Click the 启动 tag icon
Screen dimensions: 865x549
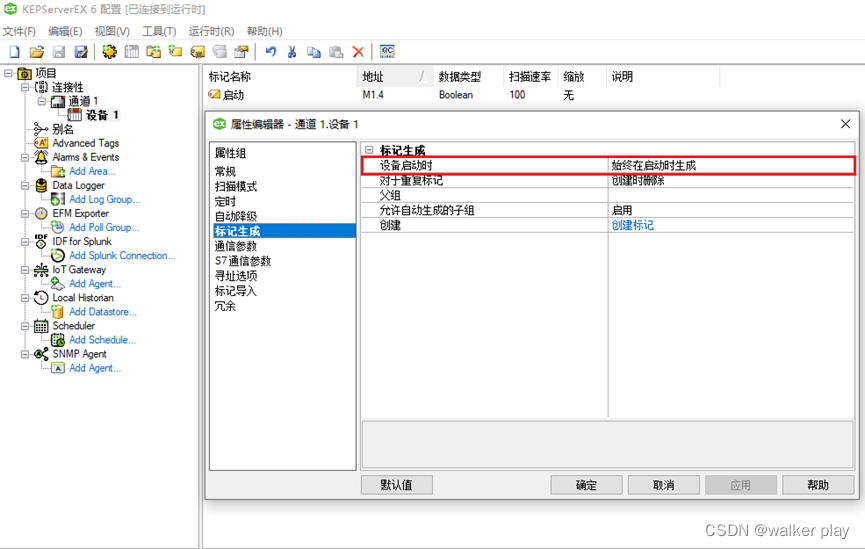214,95
